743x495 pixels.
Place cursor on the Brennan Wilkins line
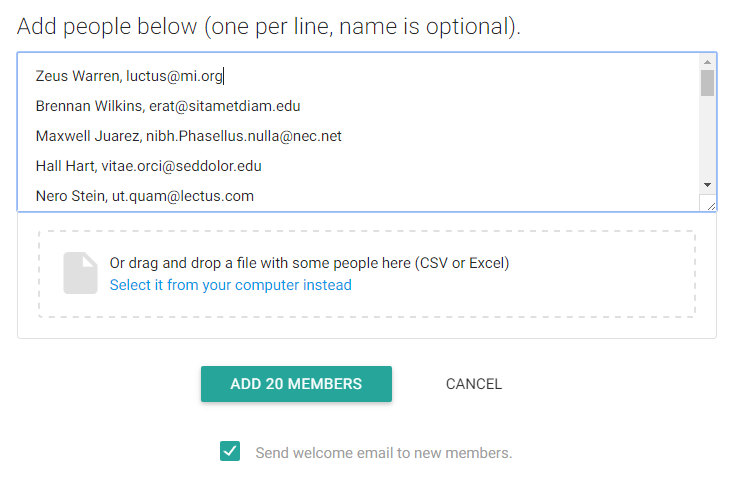[168, 106]
